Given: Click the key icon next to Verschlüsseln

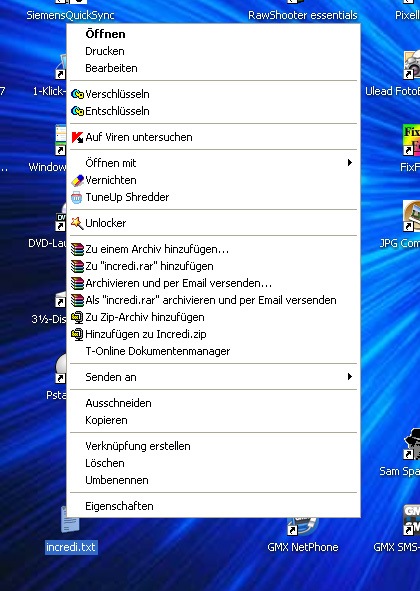Looking at the screenshot, I should tap(77, 94).
